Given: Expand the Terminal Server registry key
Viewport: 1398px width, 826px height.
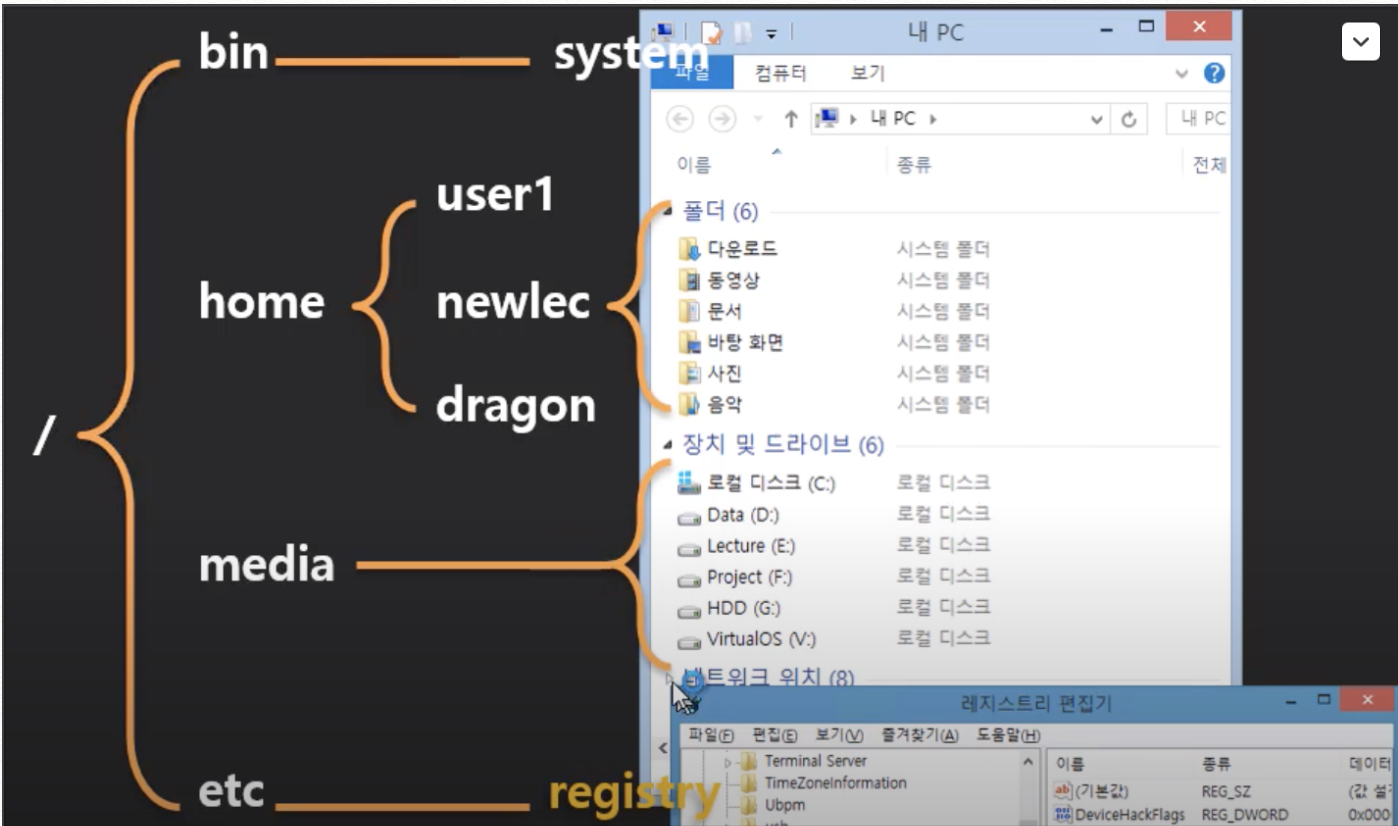Looking at the screenshot, I should pyautogui.click(x=728, y=763).
